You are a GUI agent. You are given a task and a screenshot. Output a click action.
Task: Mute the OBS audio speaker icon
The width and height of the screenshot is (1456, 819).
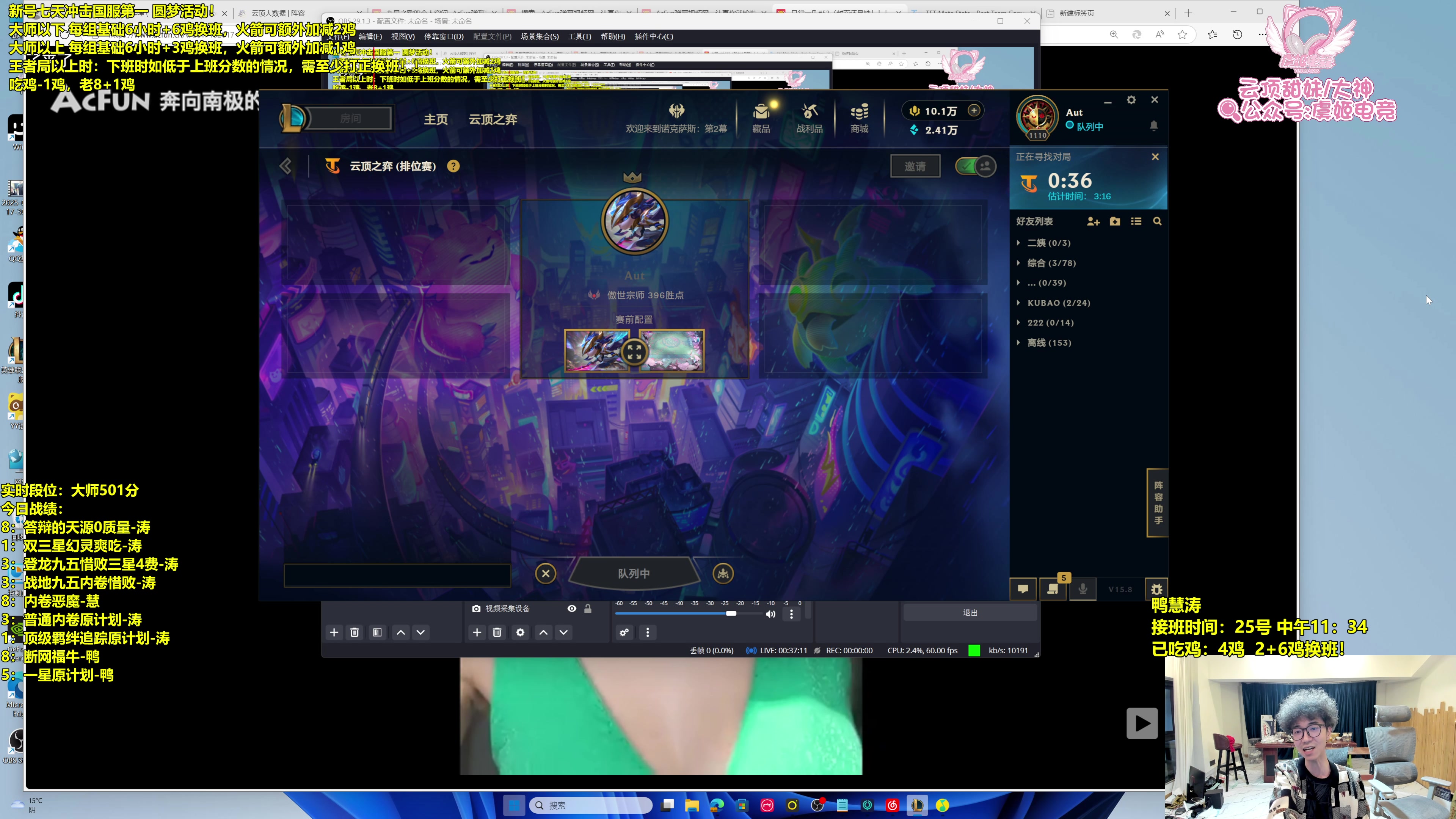click(770, 614)
